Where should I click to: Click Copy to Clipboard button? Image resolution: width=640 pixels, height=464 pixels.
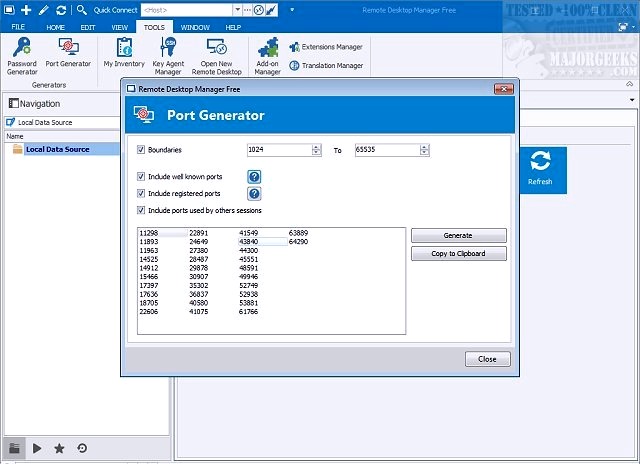point(458,253)
